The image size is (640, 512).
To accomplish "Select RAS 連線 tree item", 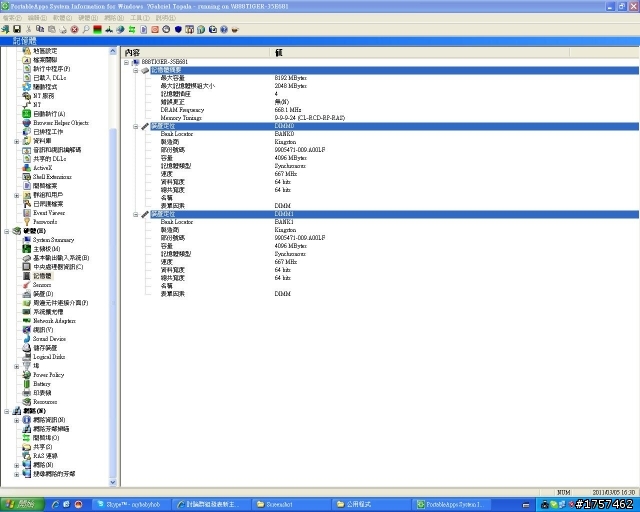I will tap(45, 456).
